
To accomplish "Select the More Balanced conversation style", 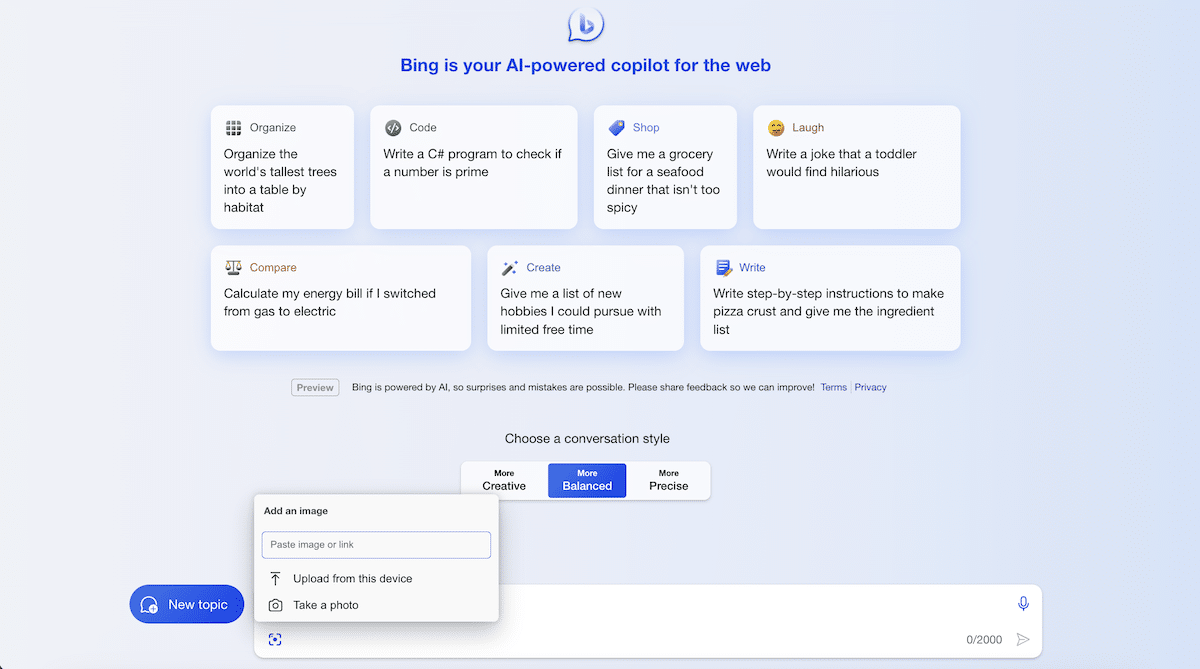I will (587, 480).
